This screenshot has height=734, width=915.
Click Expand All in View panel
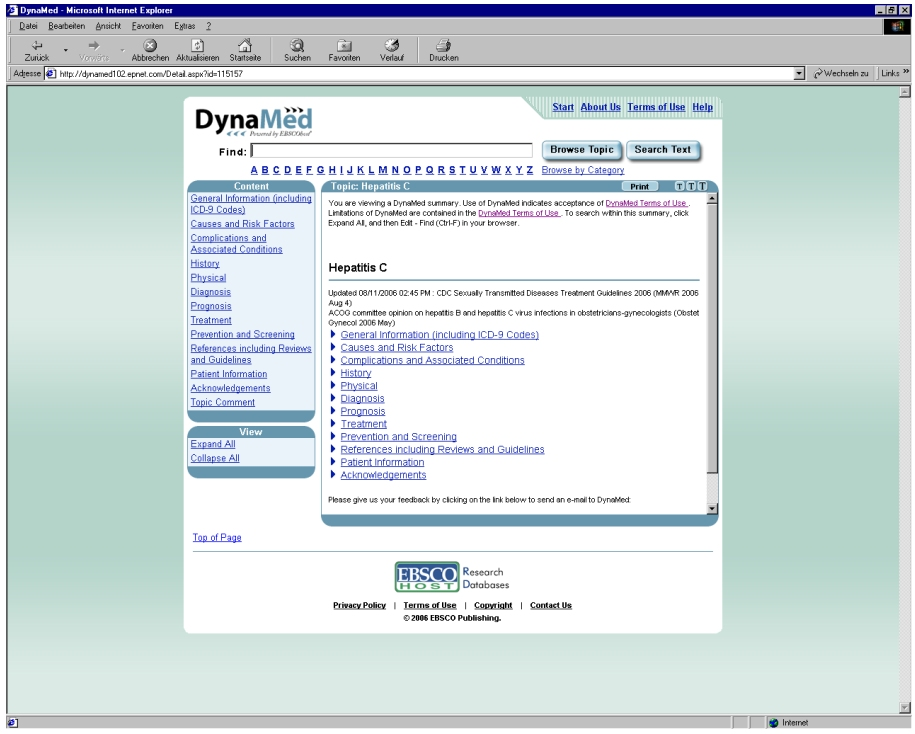pos(213,444)
